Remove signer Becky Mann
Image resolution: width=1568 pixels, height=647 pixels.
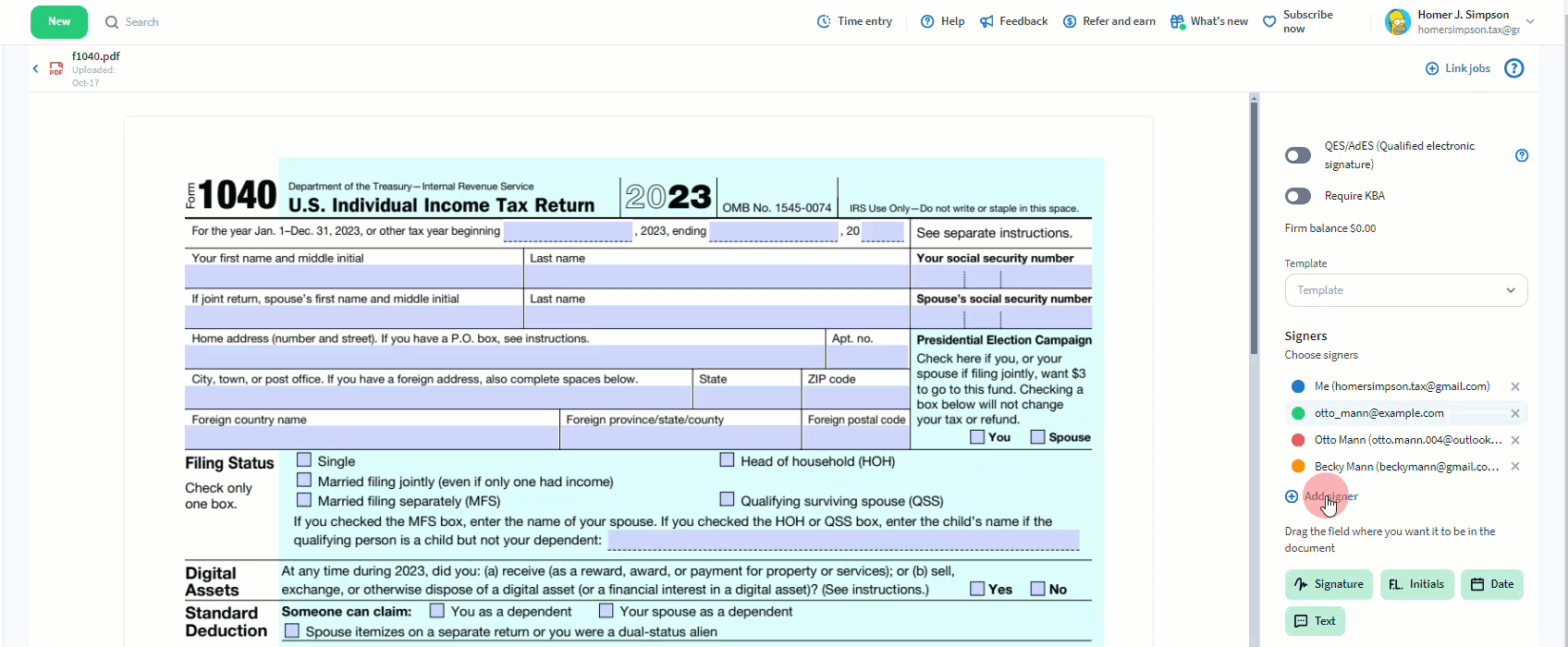1515,467
